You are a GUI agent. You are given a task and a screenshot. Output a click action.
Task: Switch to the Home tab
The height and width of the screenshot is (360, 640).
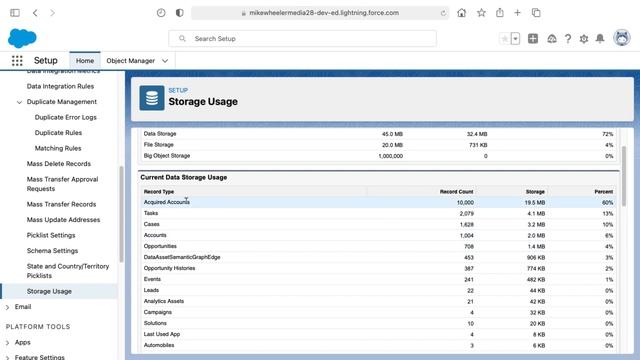[85, 60]
